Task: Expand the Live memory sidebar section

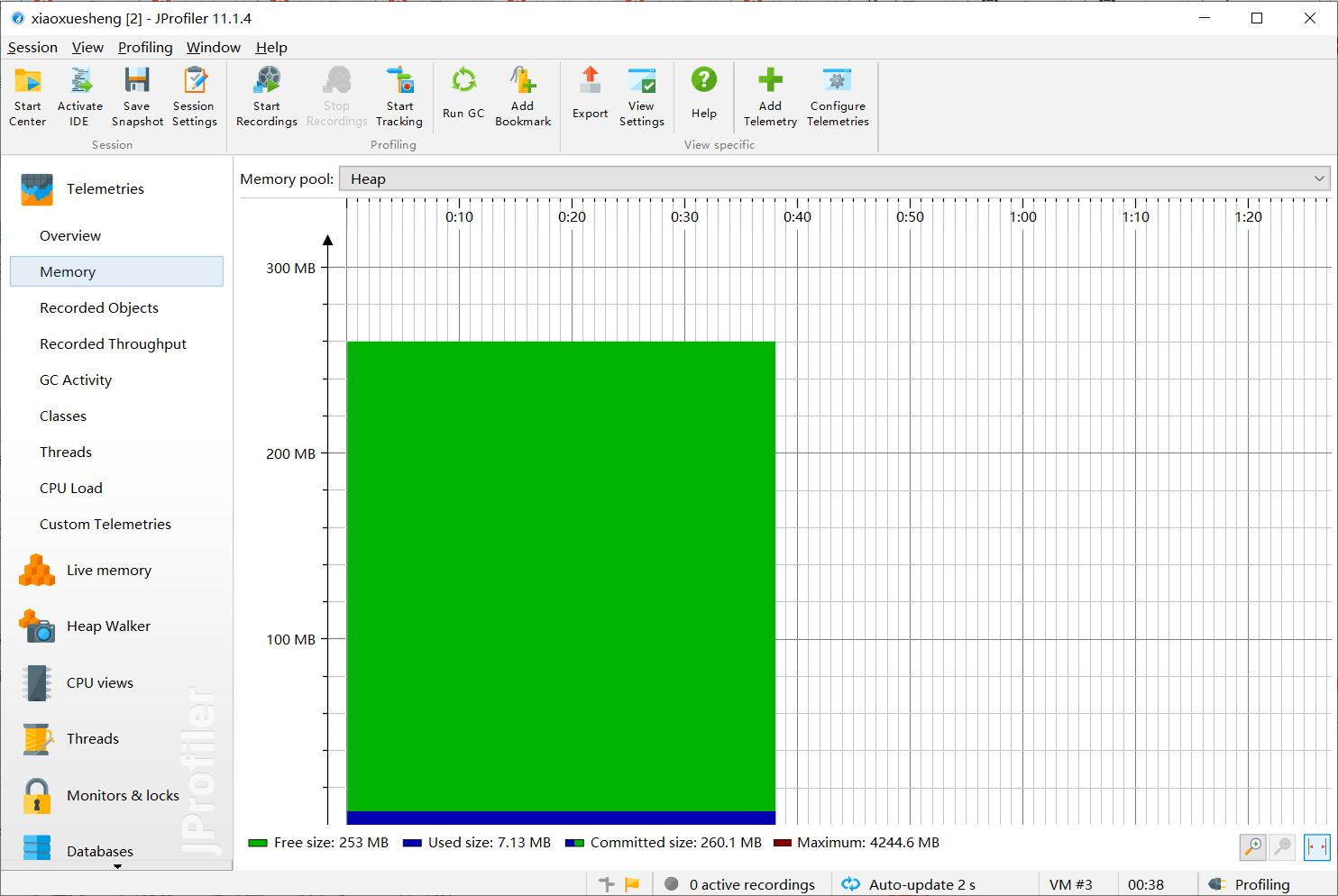Action: click(x=108, y=571)
